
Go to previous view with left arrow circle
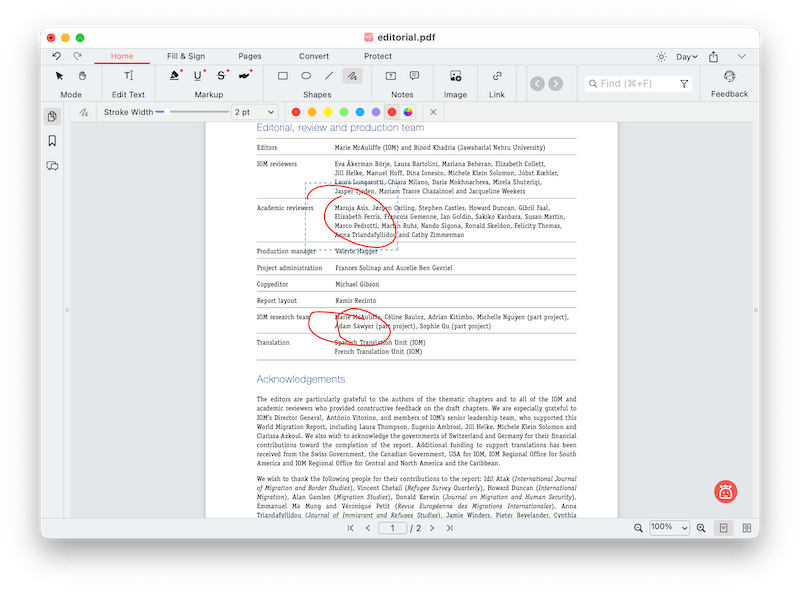(537, 83)
